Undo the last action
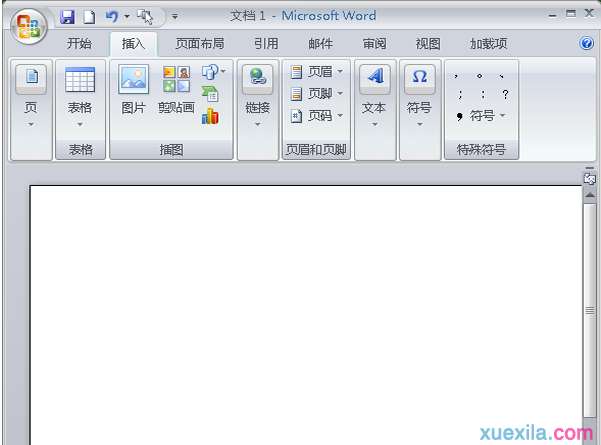 click(x=112, y=16)
